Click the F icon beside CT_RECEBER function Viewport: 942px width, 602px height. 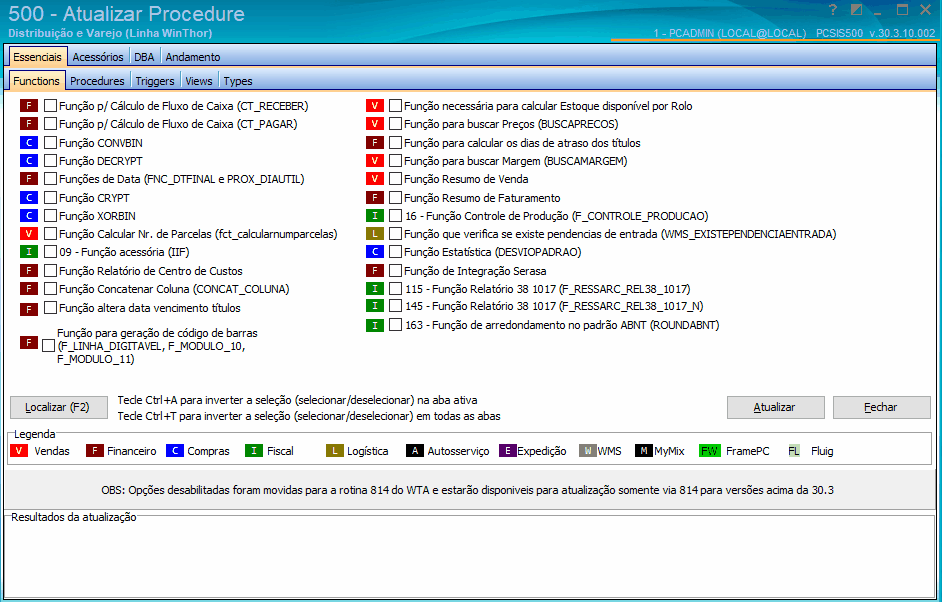tap(29, 106)
